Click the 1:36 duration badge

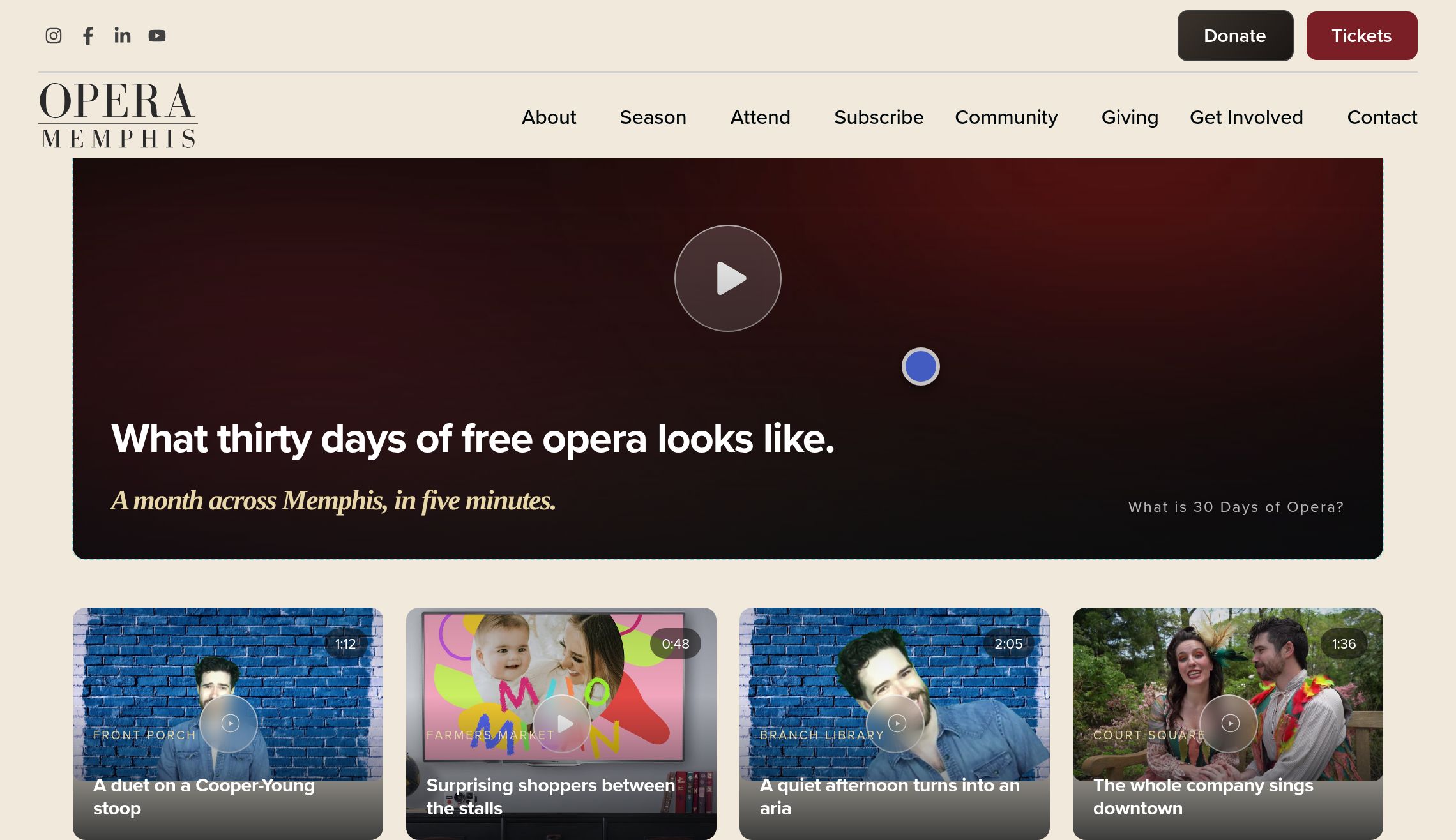pyautogui.click(x=1344, y=643)
